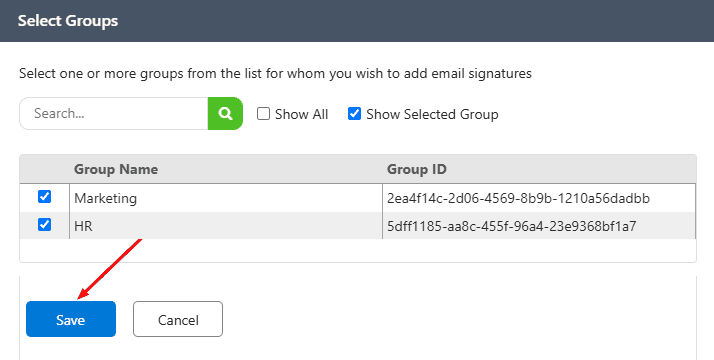This screenshot has height=360, width=714.
Task: Uncheck the Marketing group checkbox
Action: pyautogui.click(x=44, y=197)
